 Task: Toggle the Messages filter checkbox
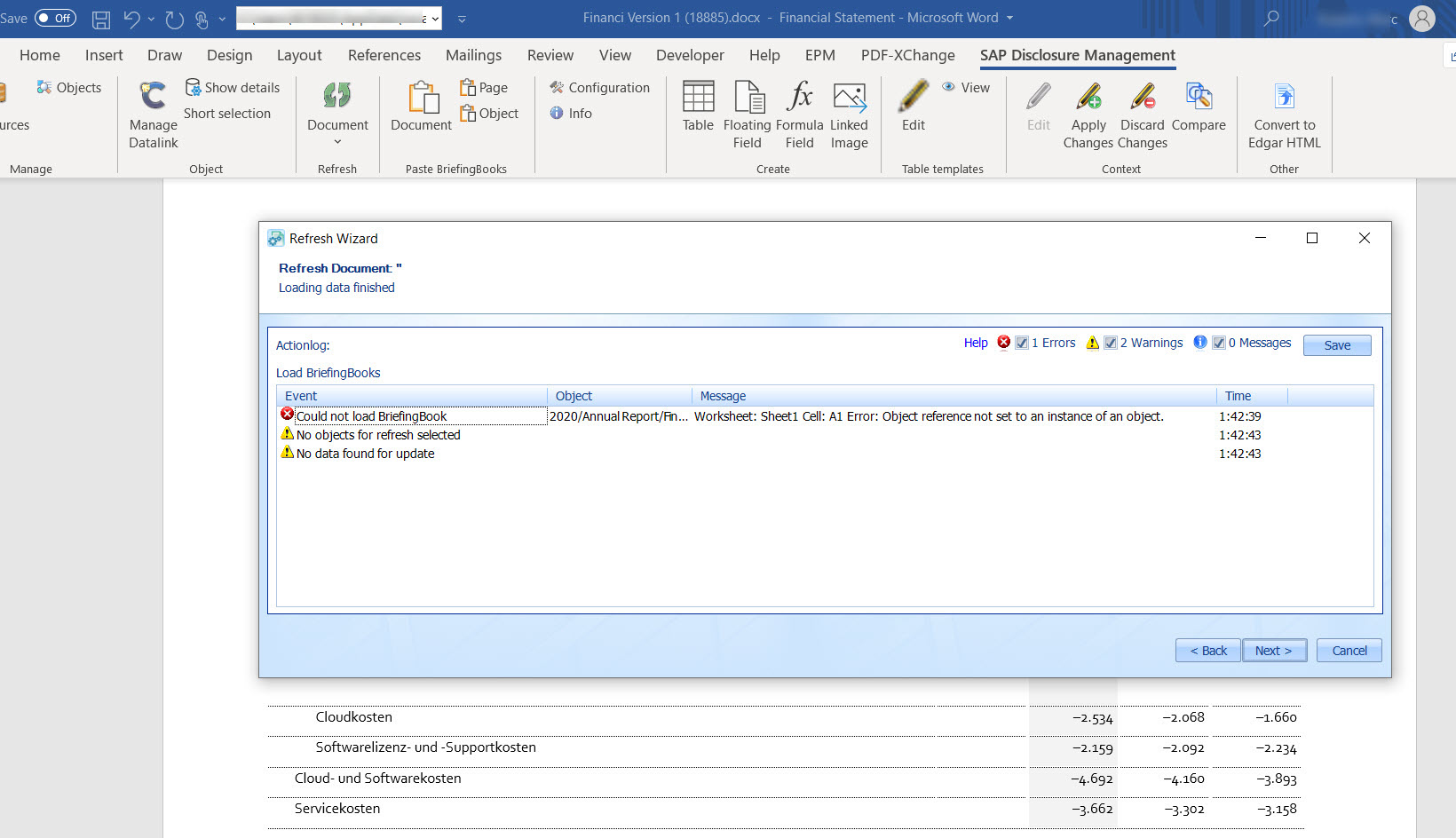1219,343
